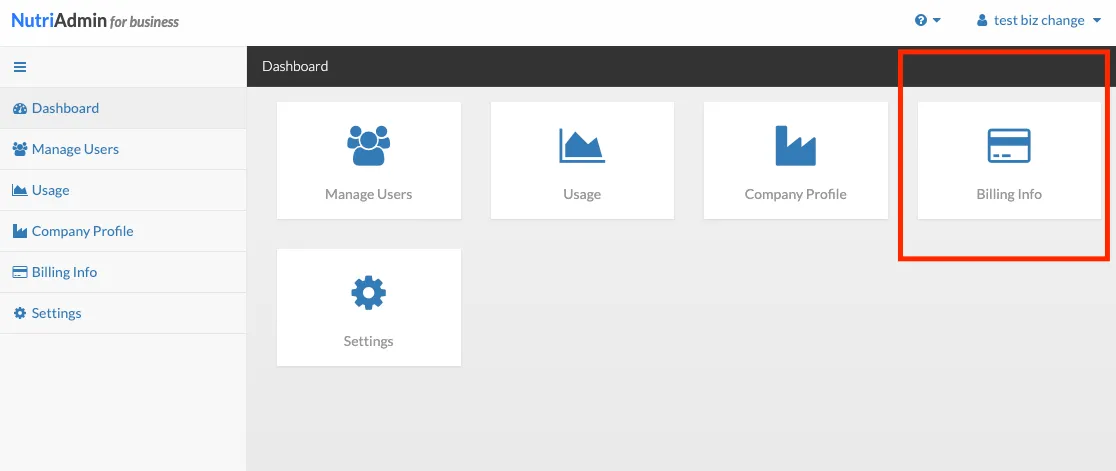Select Company Profile in the sidebar

pos(123,231)
